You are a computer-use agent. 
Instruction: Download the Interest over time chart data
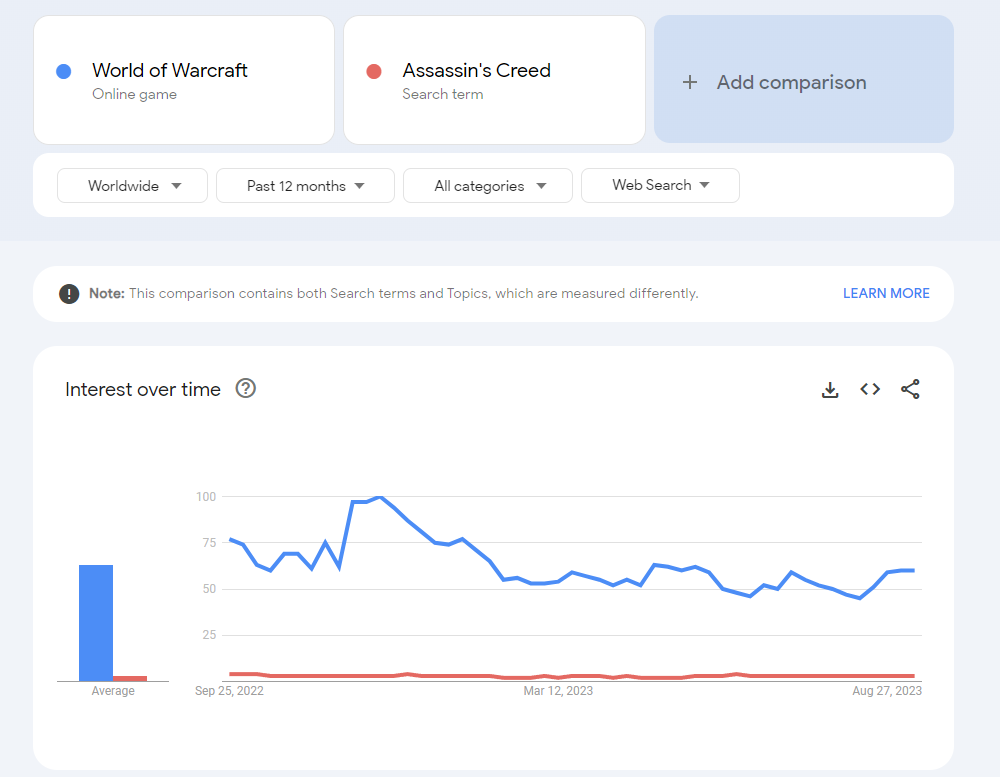point(830,389)
